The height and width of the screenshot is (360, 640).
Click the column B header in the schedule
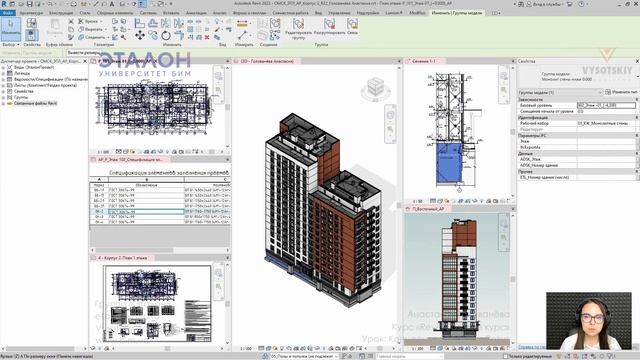click(147, 180)
